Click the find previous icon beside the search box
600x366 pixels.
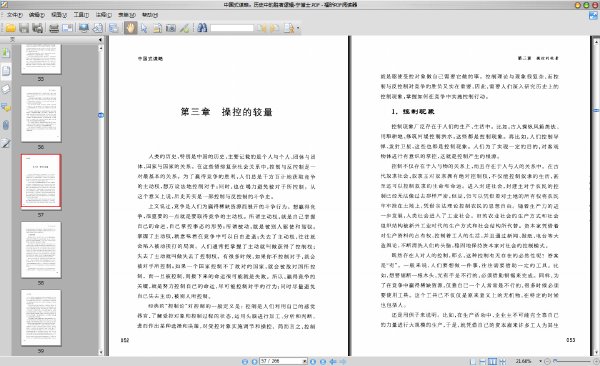(x=261, y=28)
